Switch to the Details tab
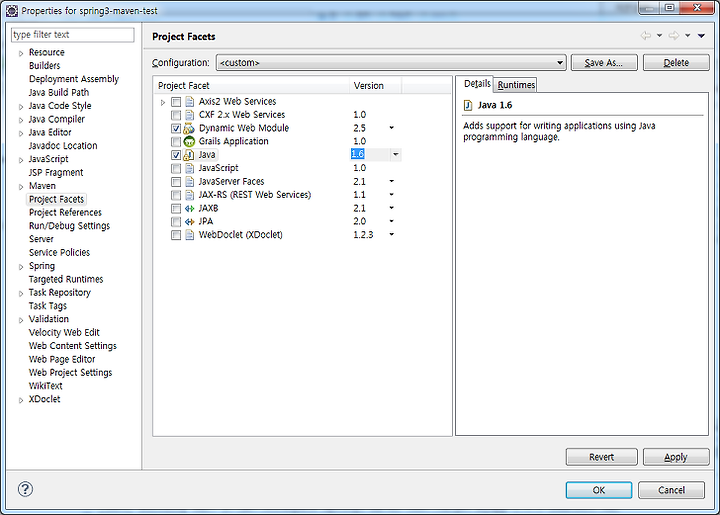This screenshot has width=720, height=515. [x=477, y=84]
